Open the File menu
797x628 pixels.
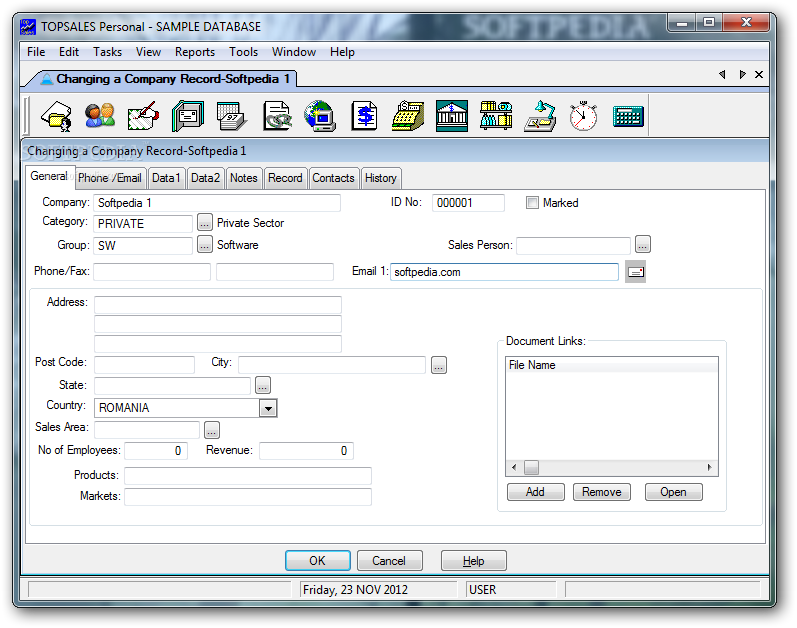[36, 52]
